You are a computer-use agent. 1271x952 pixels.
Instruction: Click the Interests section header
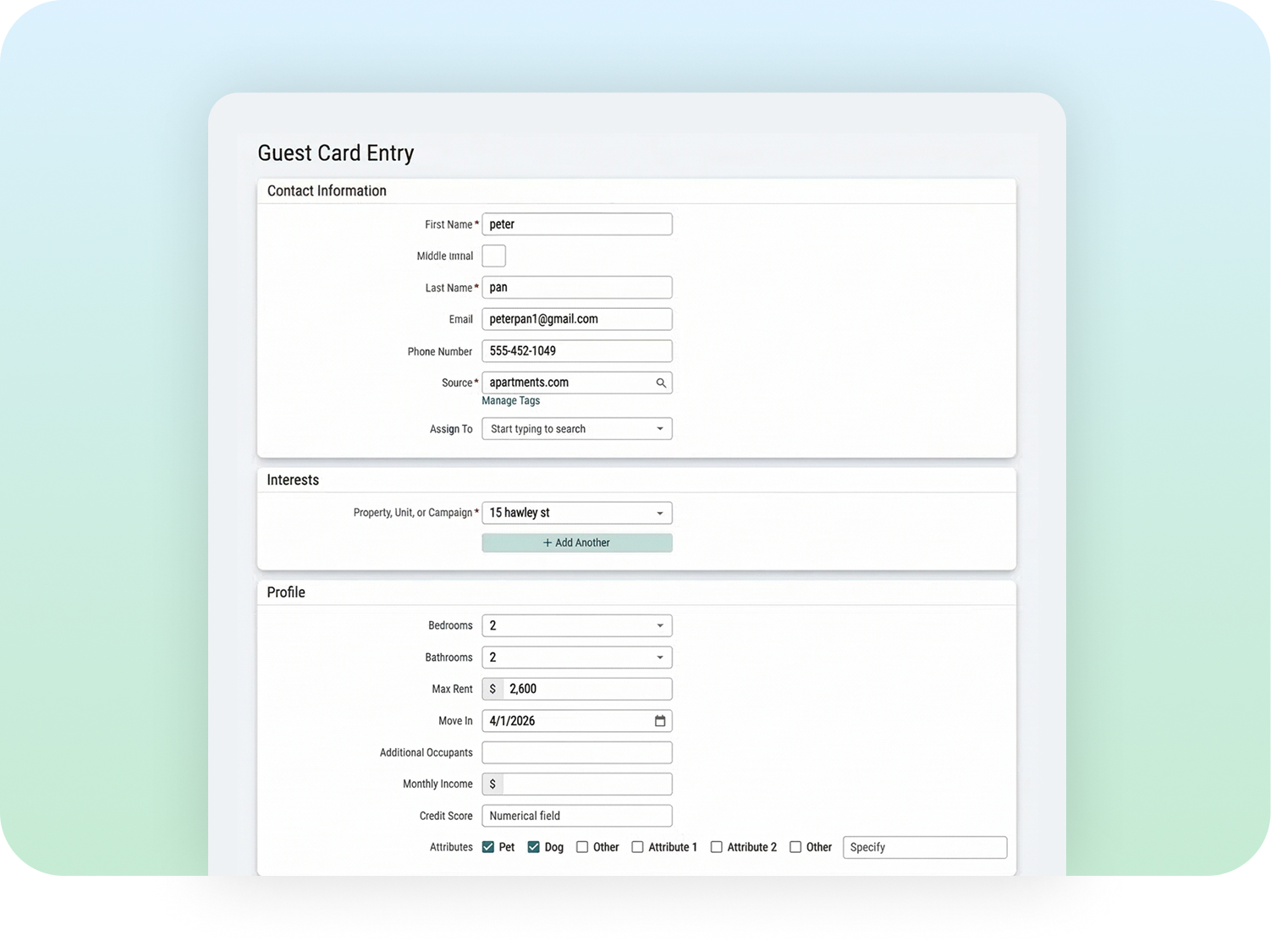[293, 480]
